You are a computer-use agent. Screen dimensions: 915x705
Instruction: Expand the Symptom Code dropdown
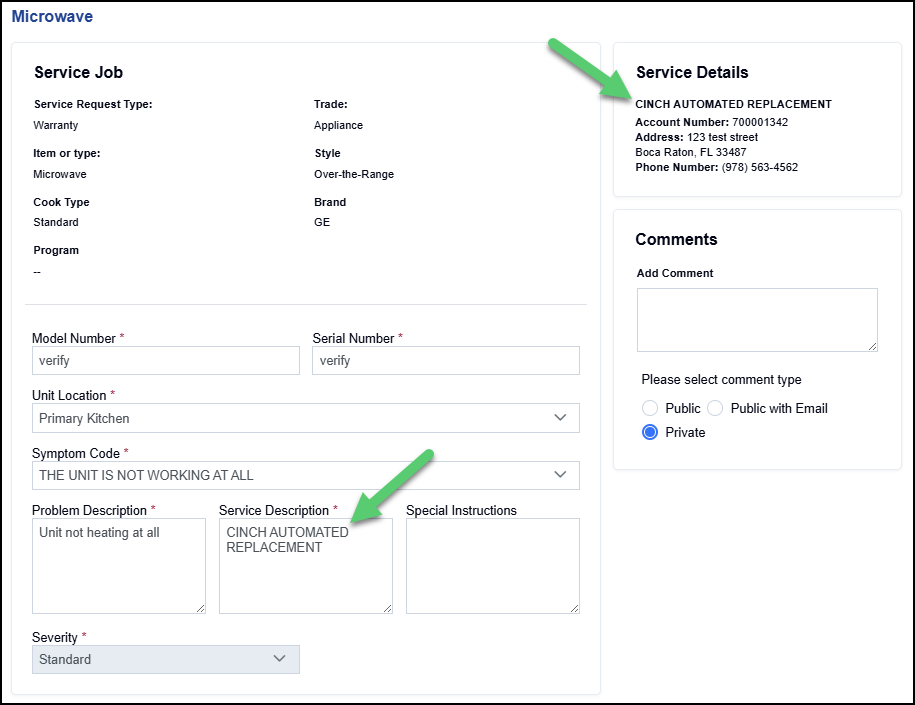[305, 475]
